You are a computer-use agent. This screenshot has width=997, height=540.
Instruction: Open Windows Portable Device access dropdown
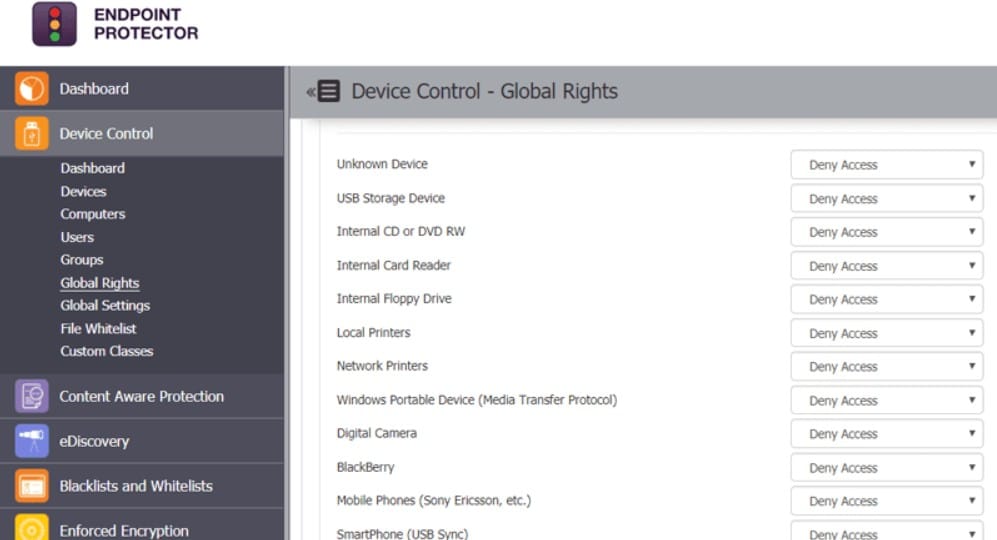[887, 400]
